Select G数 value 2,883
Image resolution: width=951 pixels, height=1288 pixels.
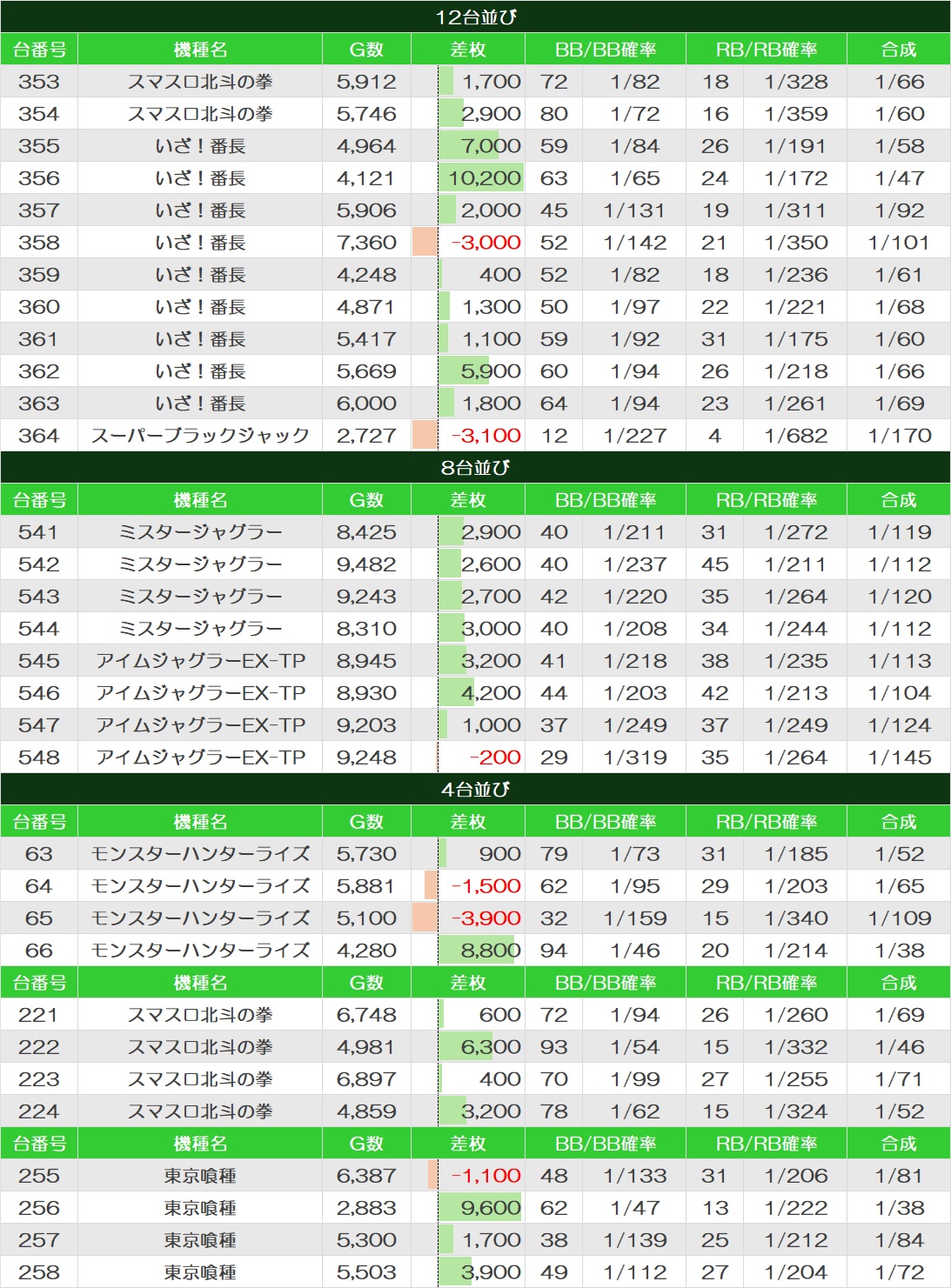pos(366,1208)
